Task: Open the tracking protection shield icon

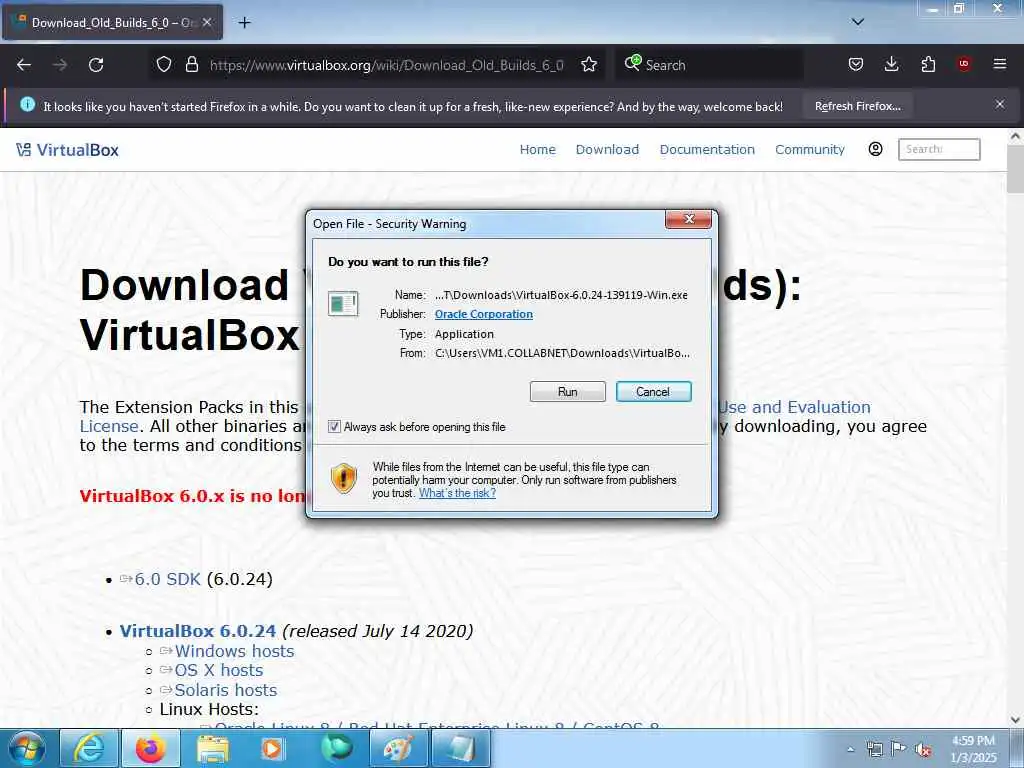Action: pos(164,65)
